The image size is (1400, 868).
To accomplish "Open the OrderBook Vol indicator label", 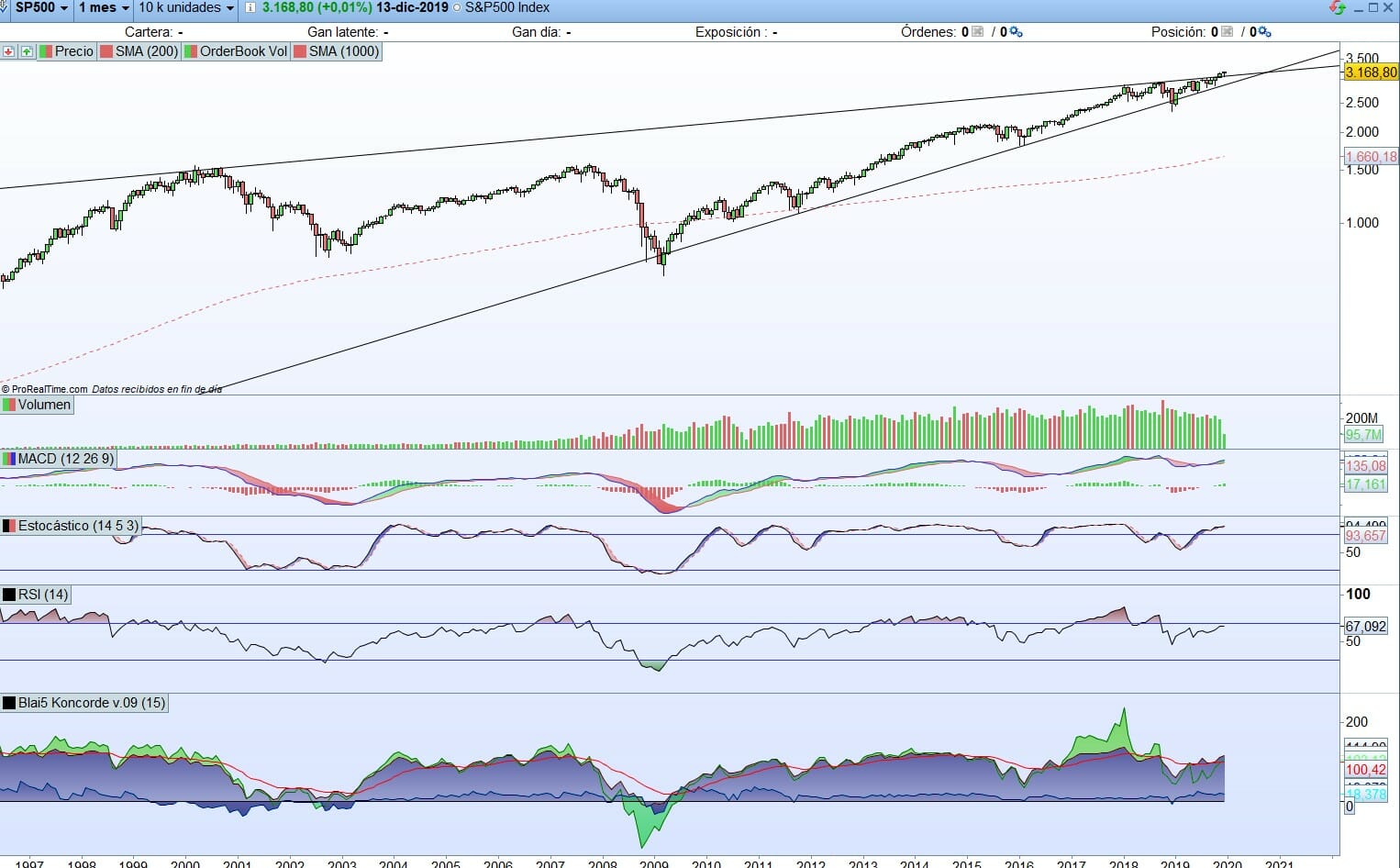I will click(237, 51).
